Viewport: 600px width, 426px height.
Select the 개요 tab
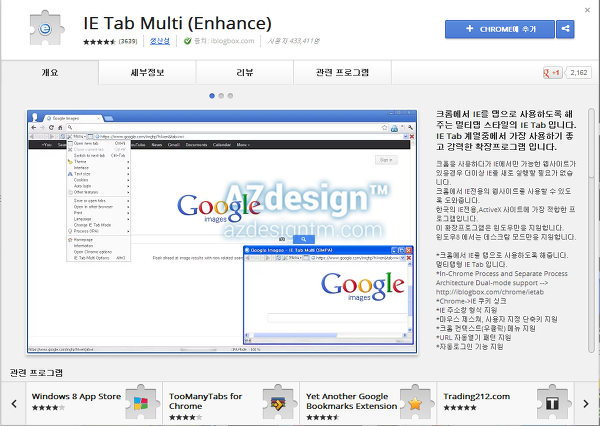coord(50,72)
